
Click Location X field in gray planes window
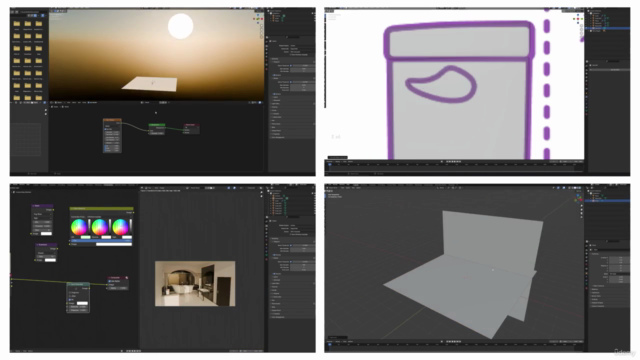tap(619, 258)
